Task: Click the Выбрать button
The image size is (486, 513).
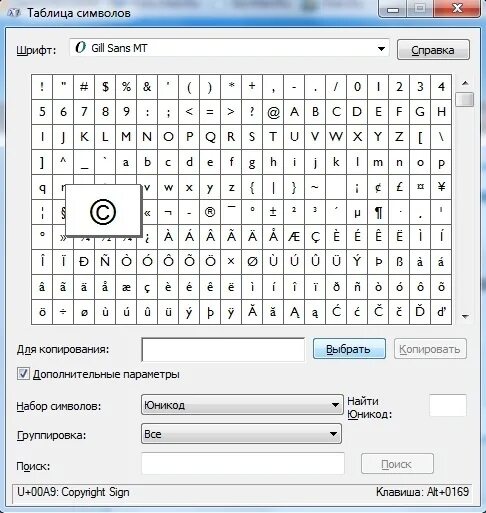Action: point(349,349)
